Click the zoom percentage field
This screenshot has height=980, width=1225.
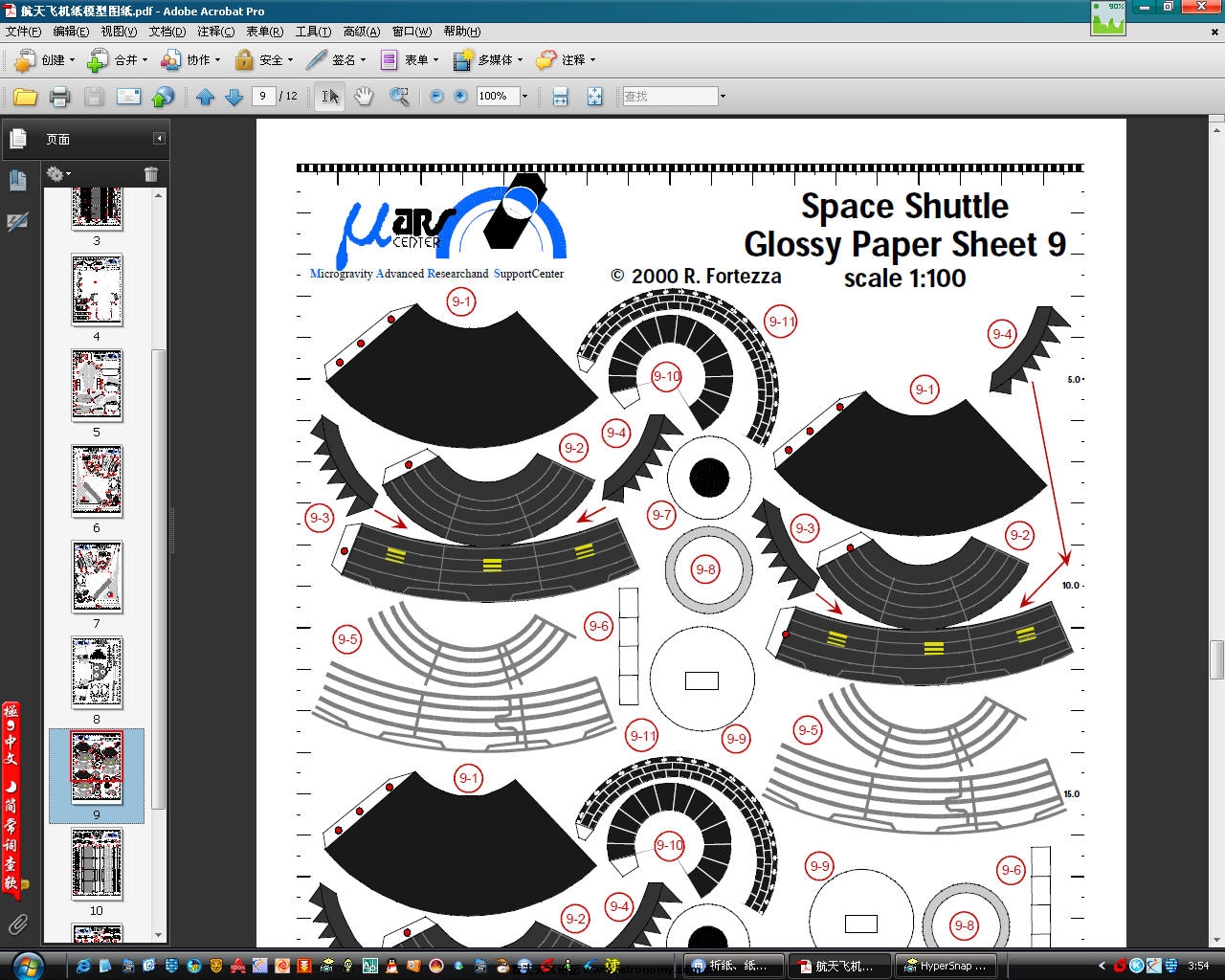[x=498, y=97]
